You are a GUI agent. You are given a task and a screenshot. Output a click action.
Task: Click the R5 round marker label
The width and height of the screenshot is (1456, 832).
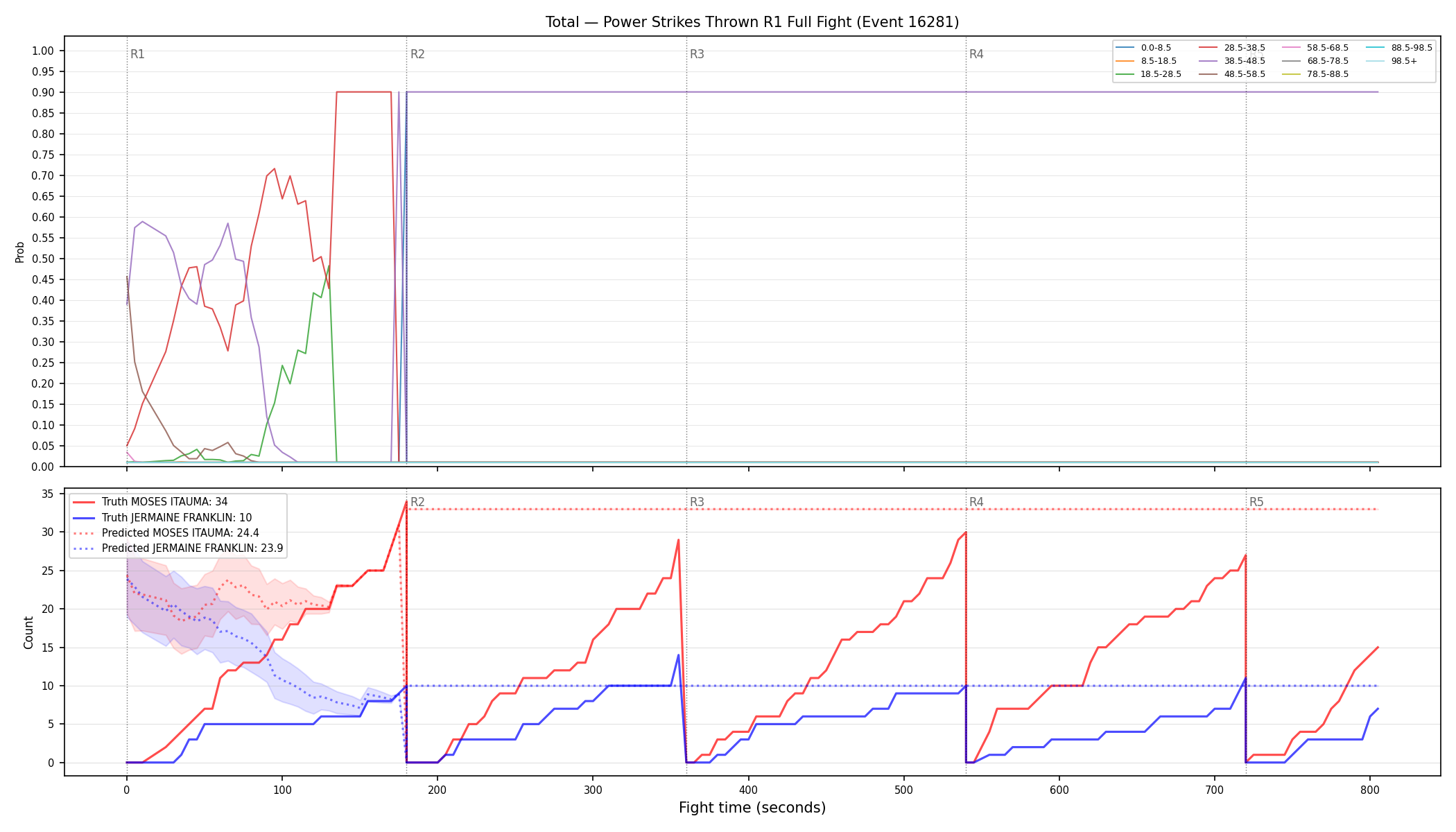(1256, 502)
